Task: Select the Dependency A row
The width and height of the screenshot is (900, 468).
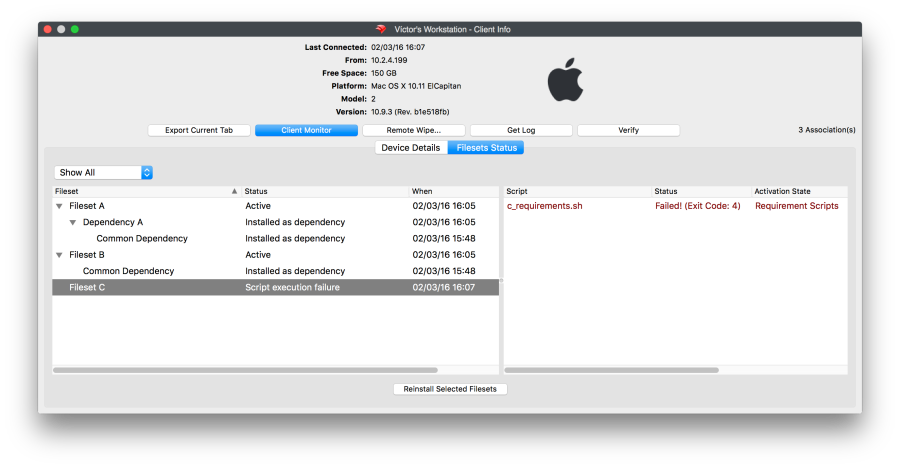Action: tap(276, 222)
